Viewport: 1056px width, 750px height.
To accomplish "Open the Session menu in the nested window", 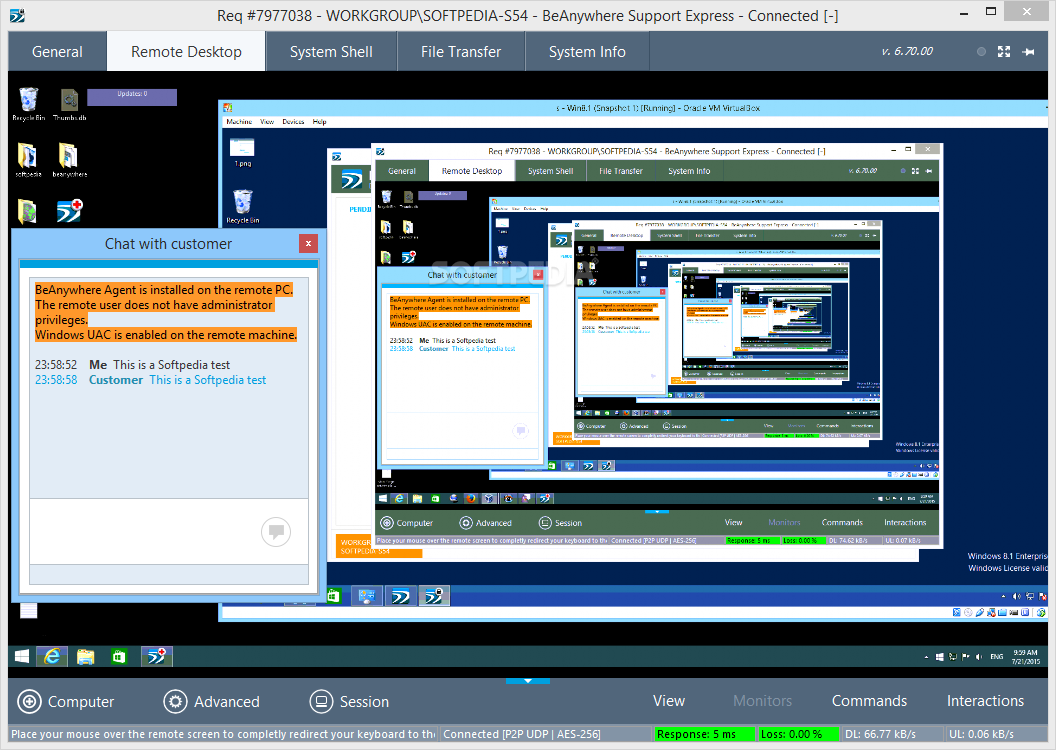I will pos(560,523).
